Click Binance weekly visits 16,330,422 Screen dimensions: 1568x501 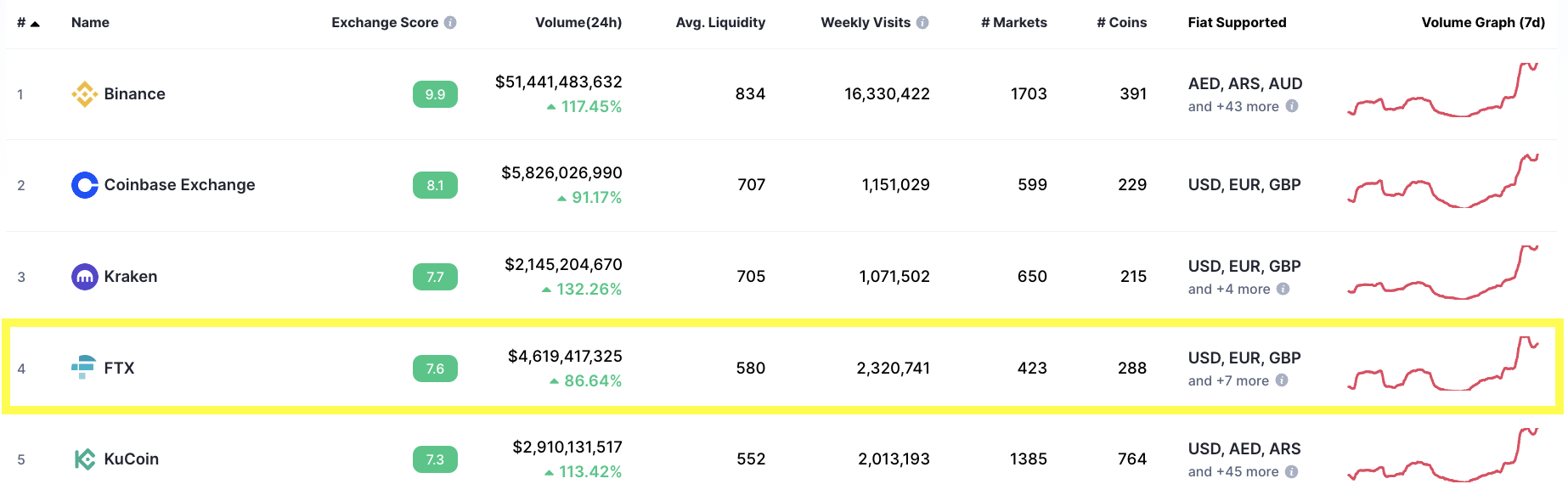point(887,94)
